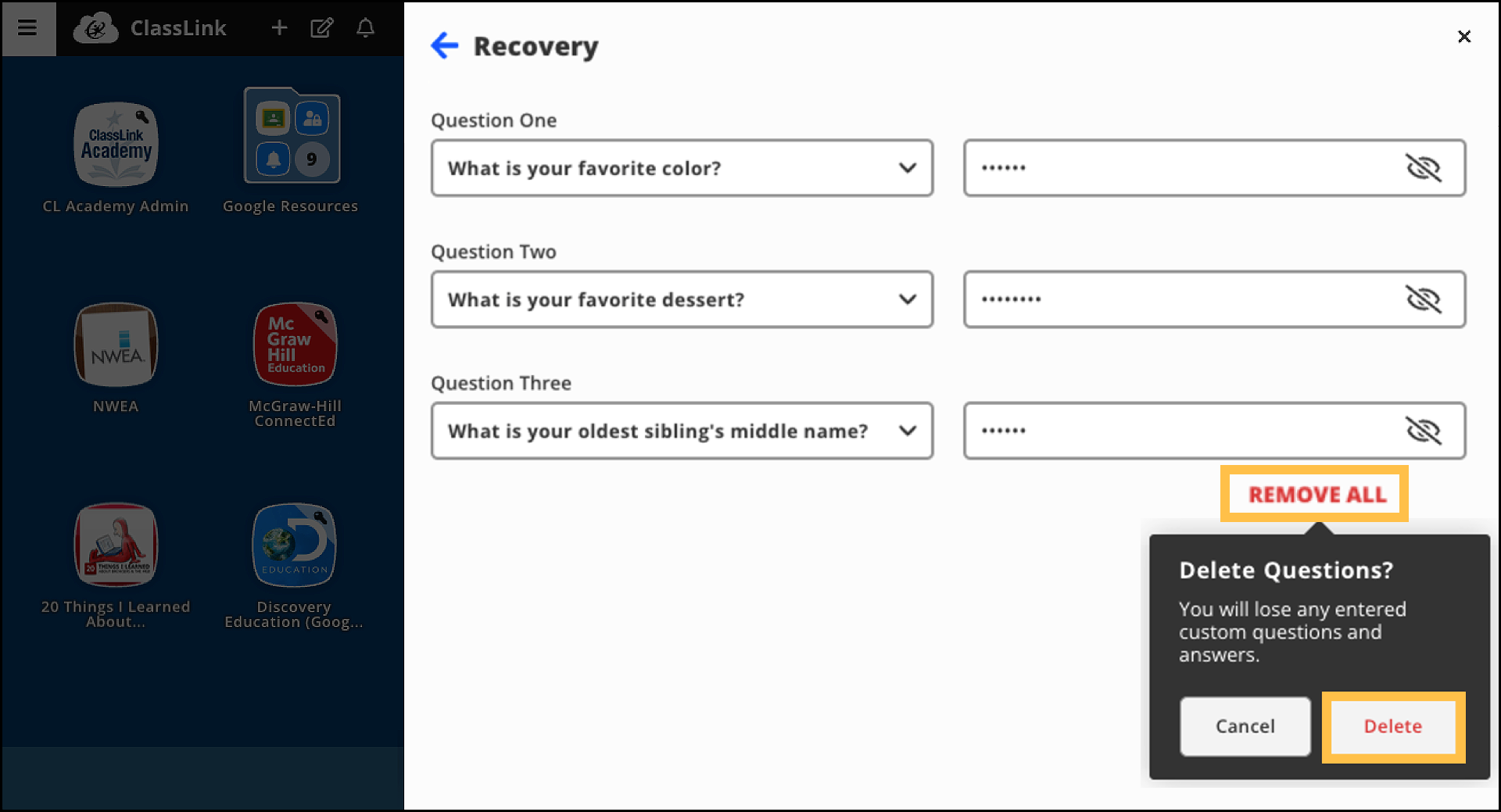Cancel the Delete Questions dialog
This screenshot has height=812, width=1501.
point(1245,726)
